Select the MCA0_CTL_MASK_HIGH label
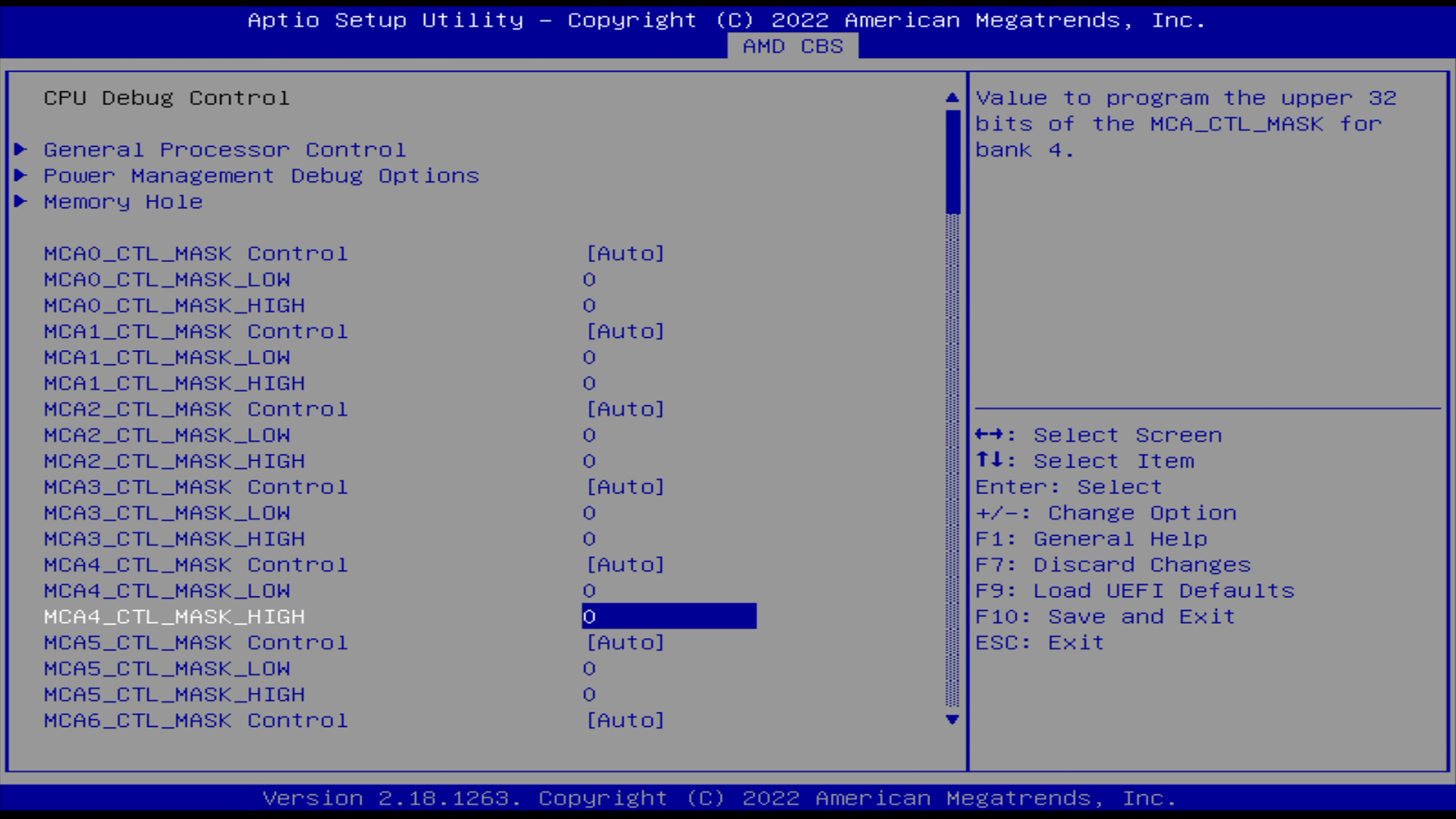Viewport: 1456px width, 819px height. pyautogui.click(x=175, y=305)
